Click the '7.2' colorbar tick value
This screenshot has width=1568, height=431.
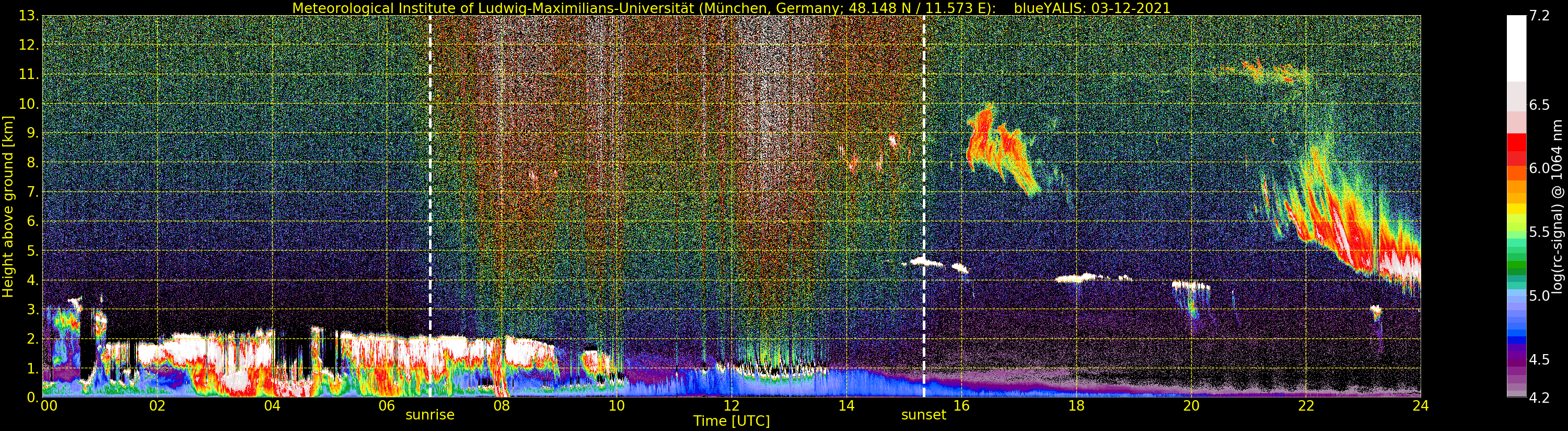[x=1539, y=16]
